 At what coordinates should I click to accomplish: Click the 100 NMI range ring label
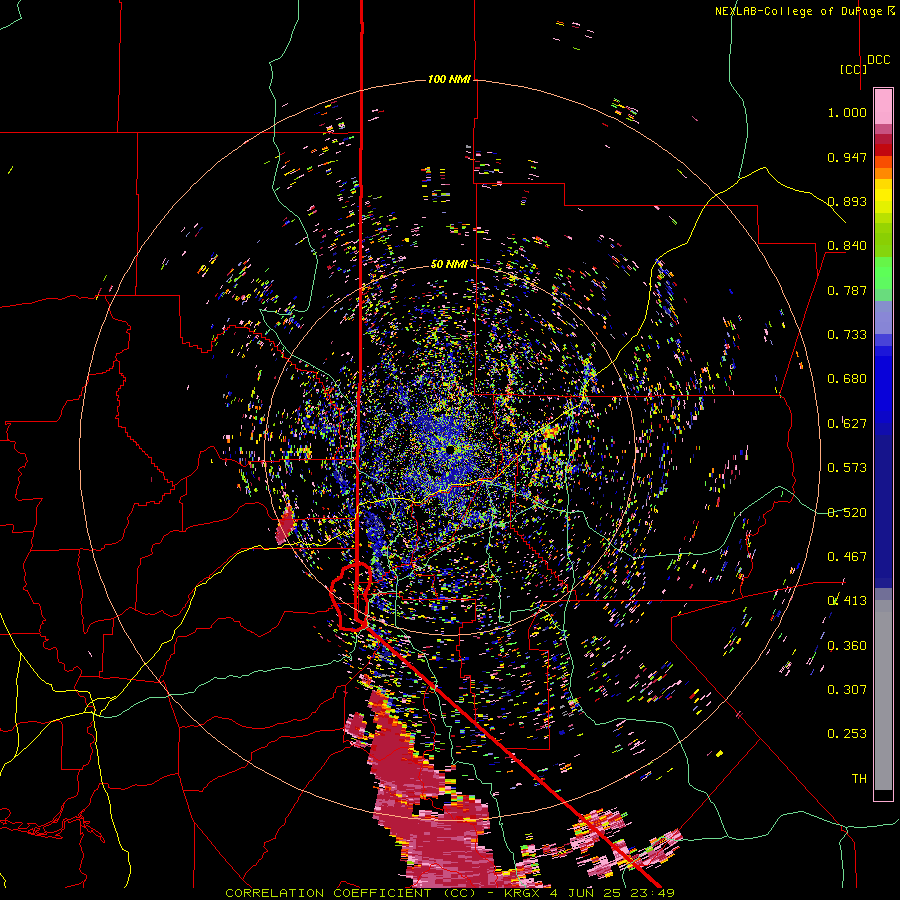[449, 79]
